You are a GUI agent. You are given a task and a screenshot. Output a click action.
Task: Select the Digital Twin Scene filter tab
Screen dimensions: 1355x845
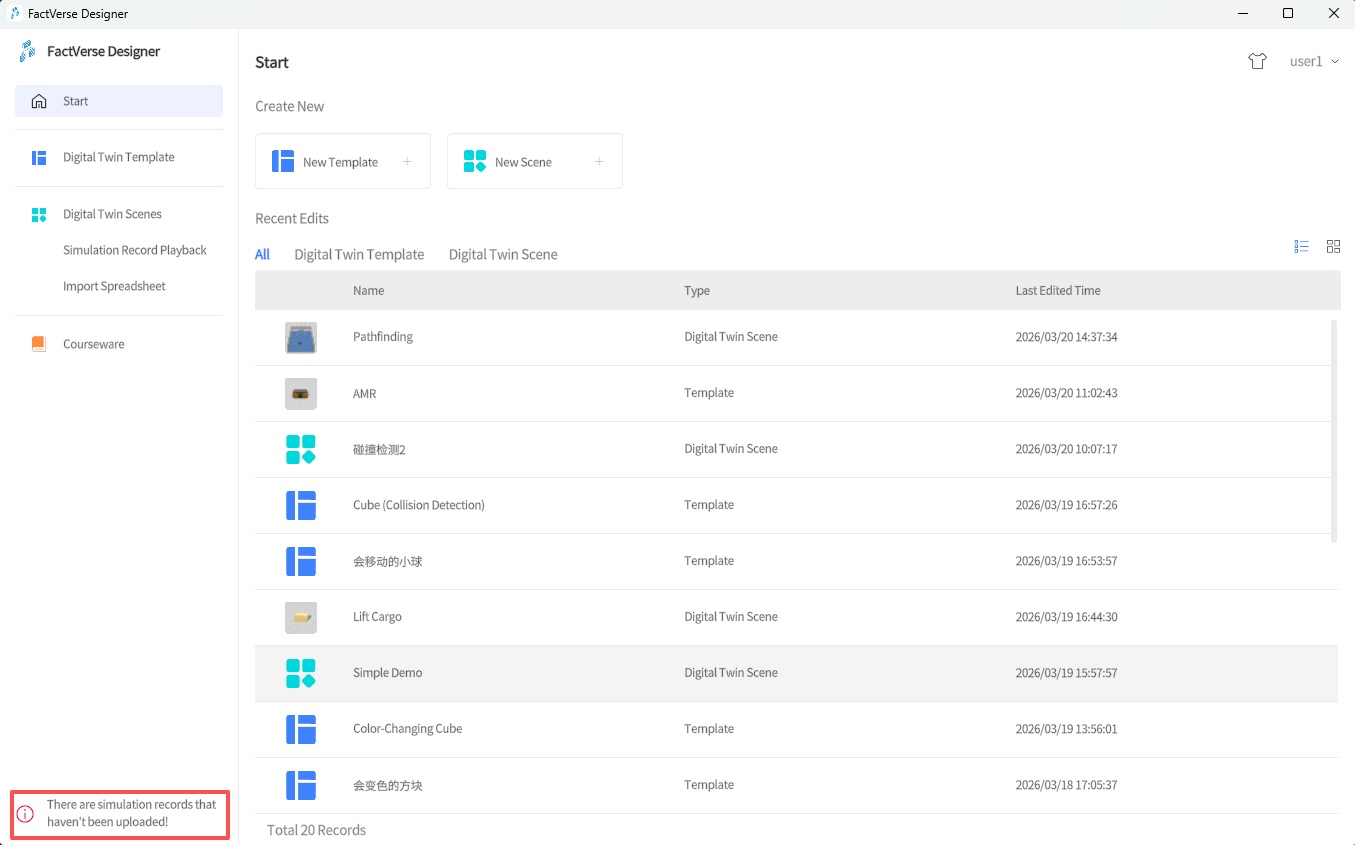point(503,254)
